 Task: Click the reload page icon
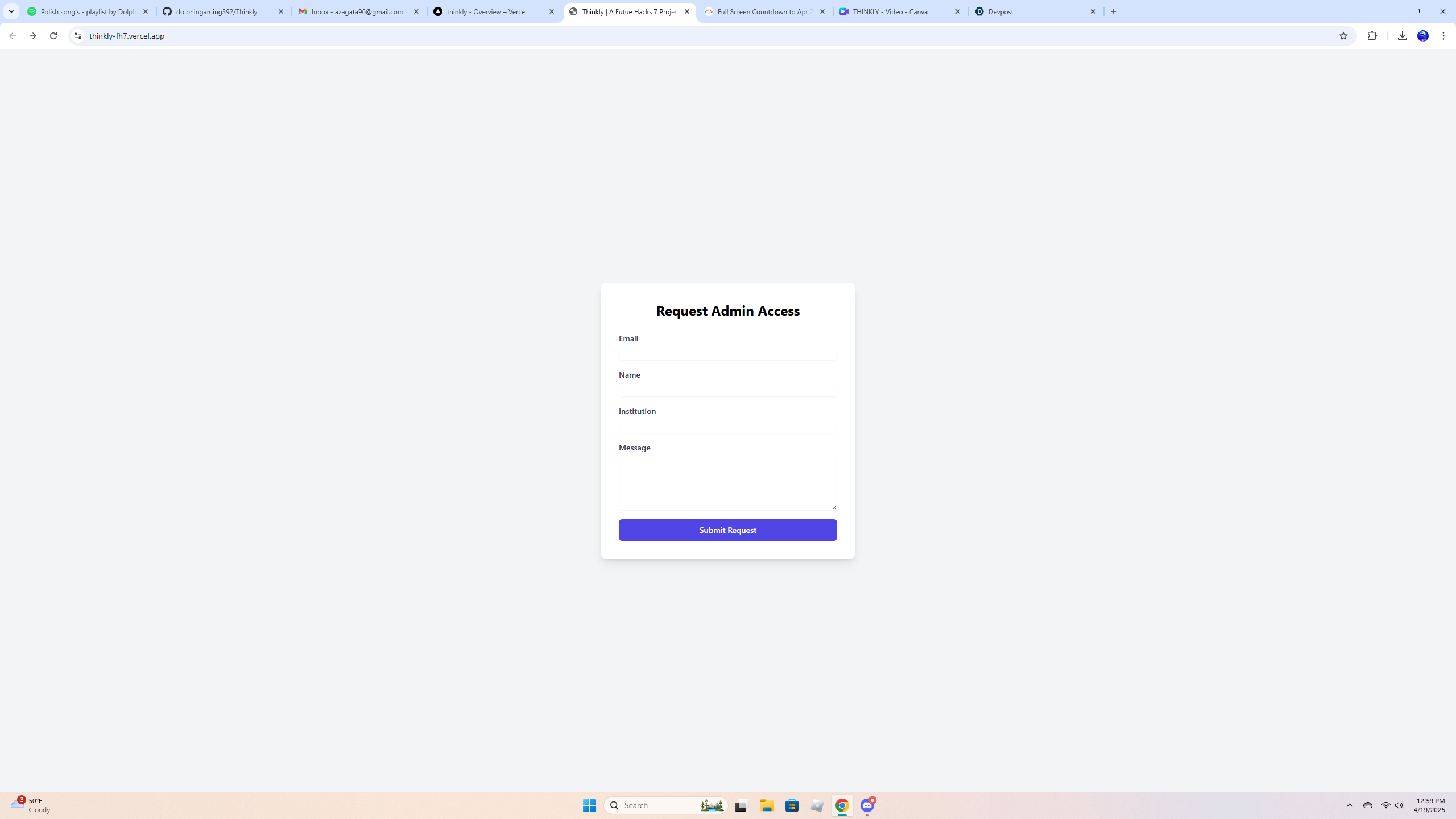53,36
